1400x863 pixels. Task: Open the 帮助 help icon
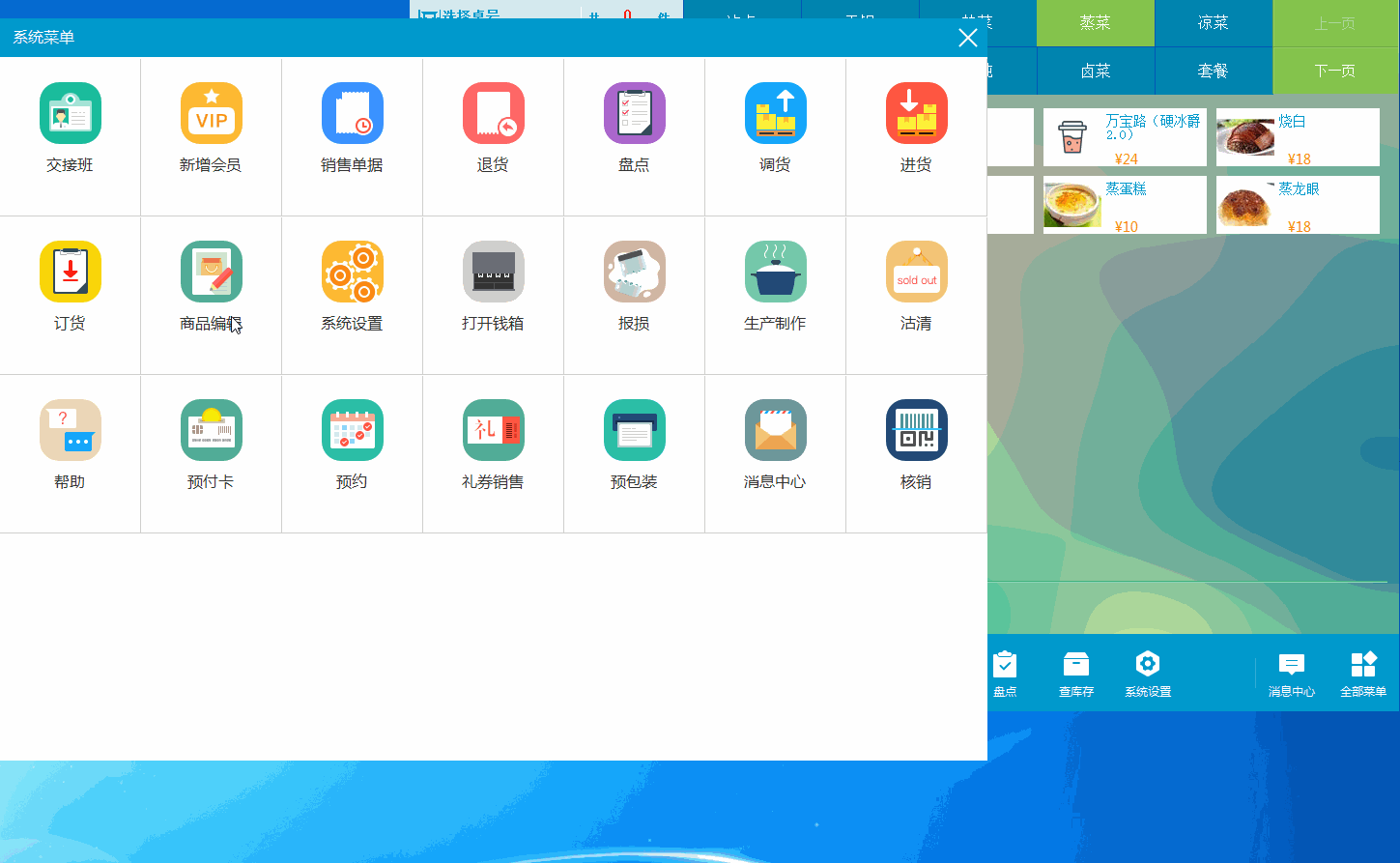tap(70, 431)
